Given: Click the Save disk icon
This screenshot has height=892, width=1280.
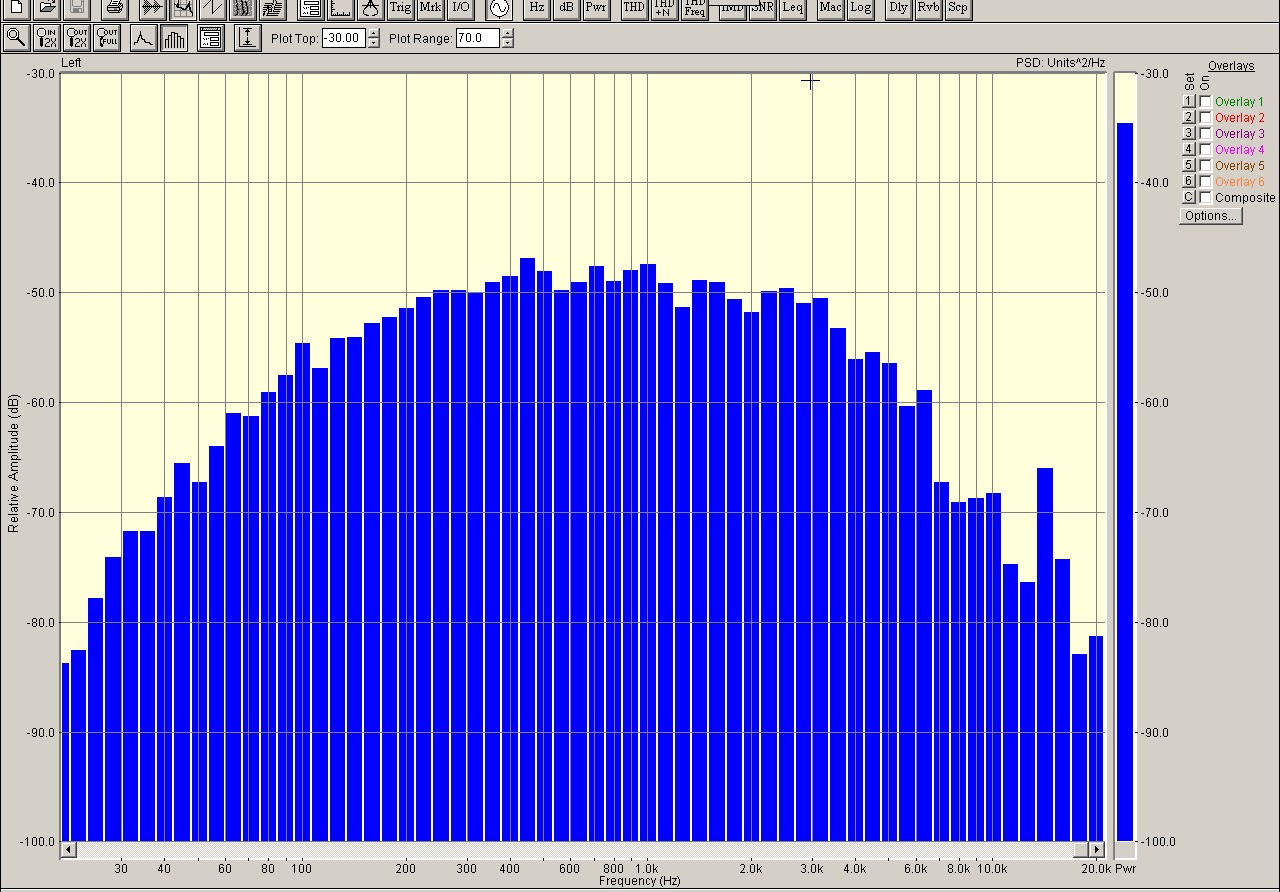Looking at the screenshot, I should 76,8.
